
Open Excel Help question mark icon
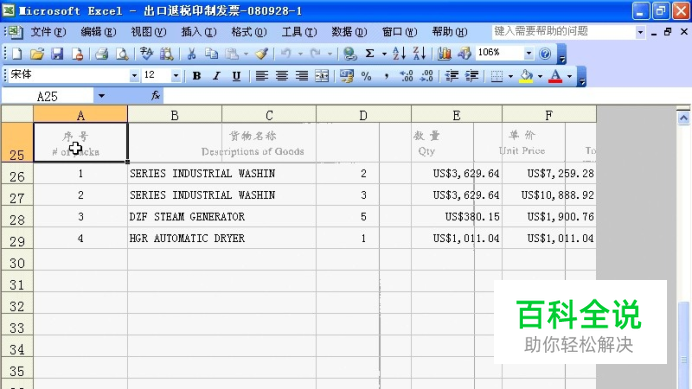pyautogui.click(x=545, y=54)
